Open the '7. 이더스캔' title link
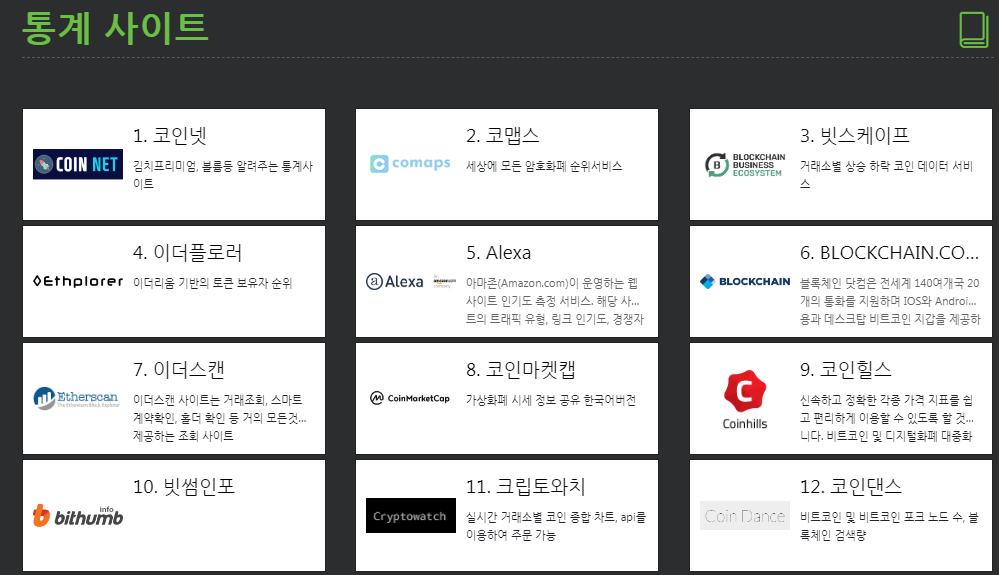Viewport: 999px width, 575px height. pos(178,370)
